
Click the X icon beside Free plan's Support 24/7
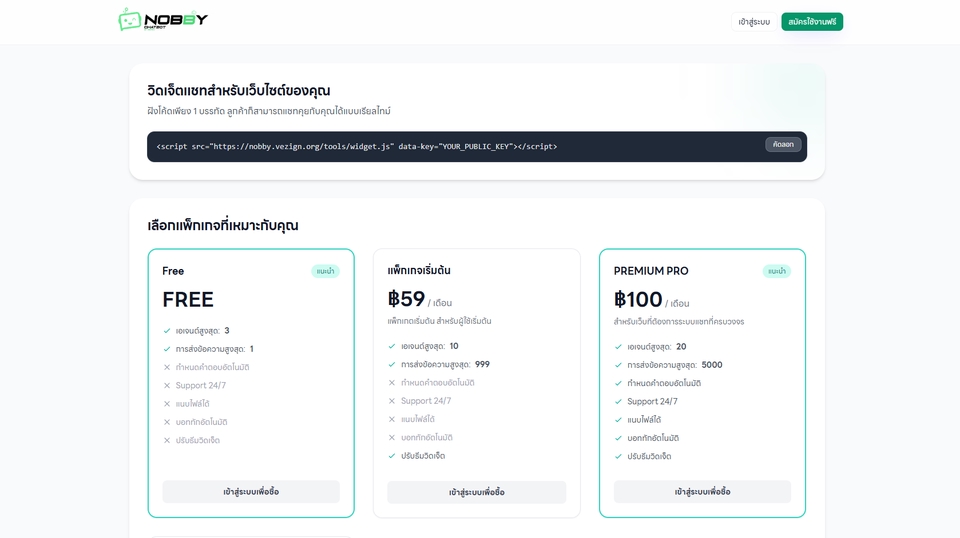pyautogui.click(x=167, y=386)
